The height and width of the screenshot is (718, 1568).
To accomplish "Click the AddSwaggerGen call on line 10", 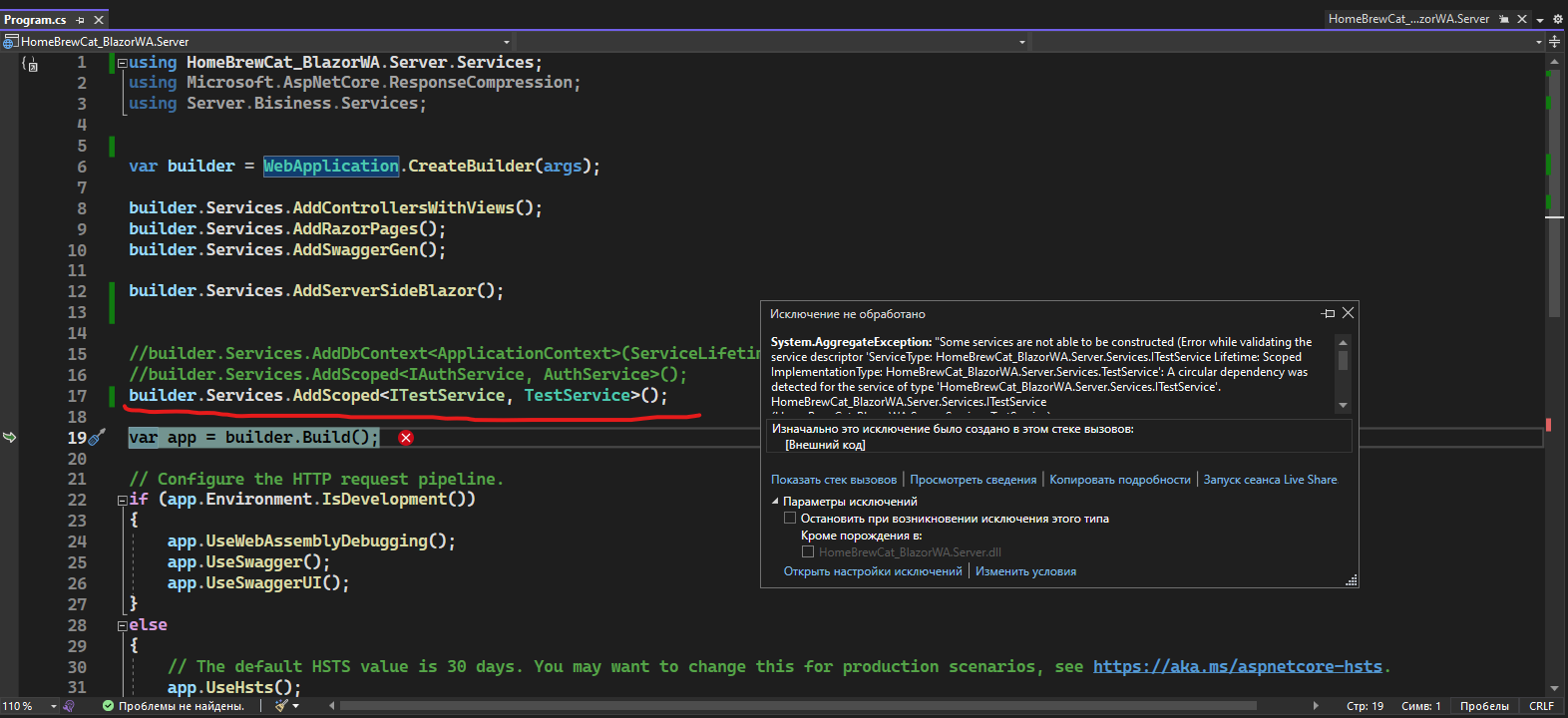I will tap(369, 249).
